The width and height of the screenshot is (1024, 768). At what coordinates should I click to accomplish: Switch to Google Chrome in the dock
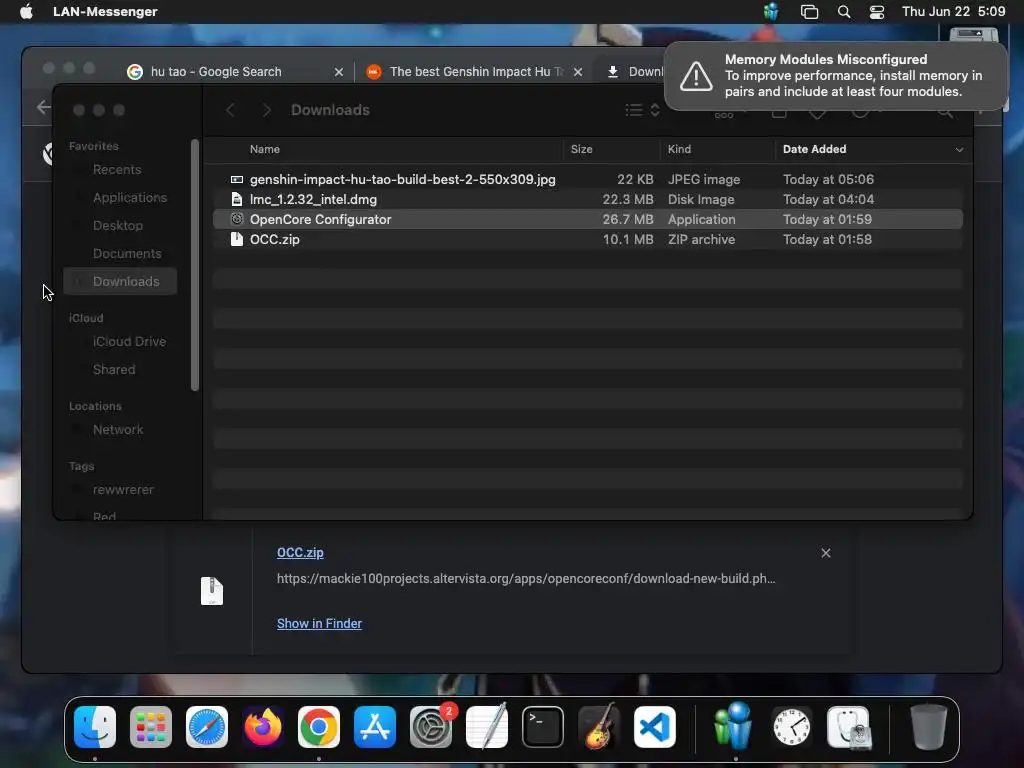click(319, 727)
